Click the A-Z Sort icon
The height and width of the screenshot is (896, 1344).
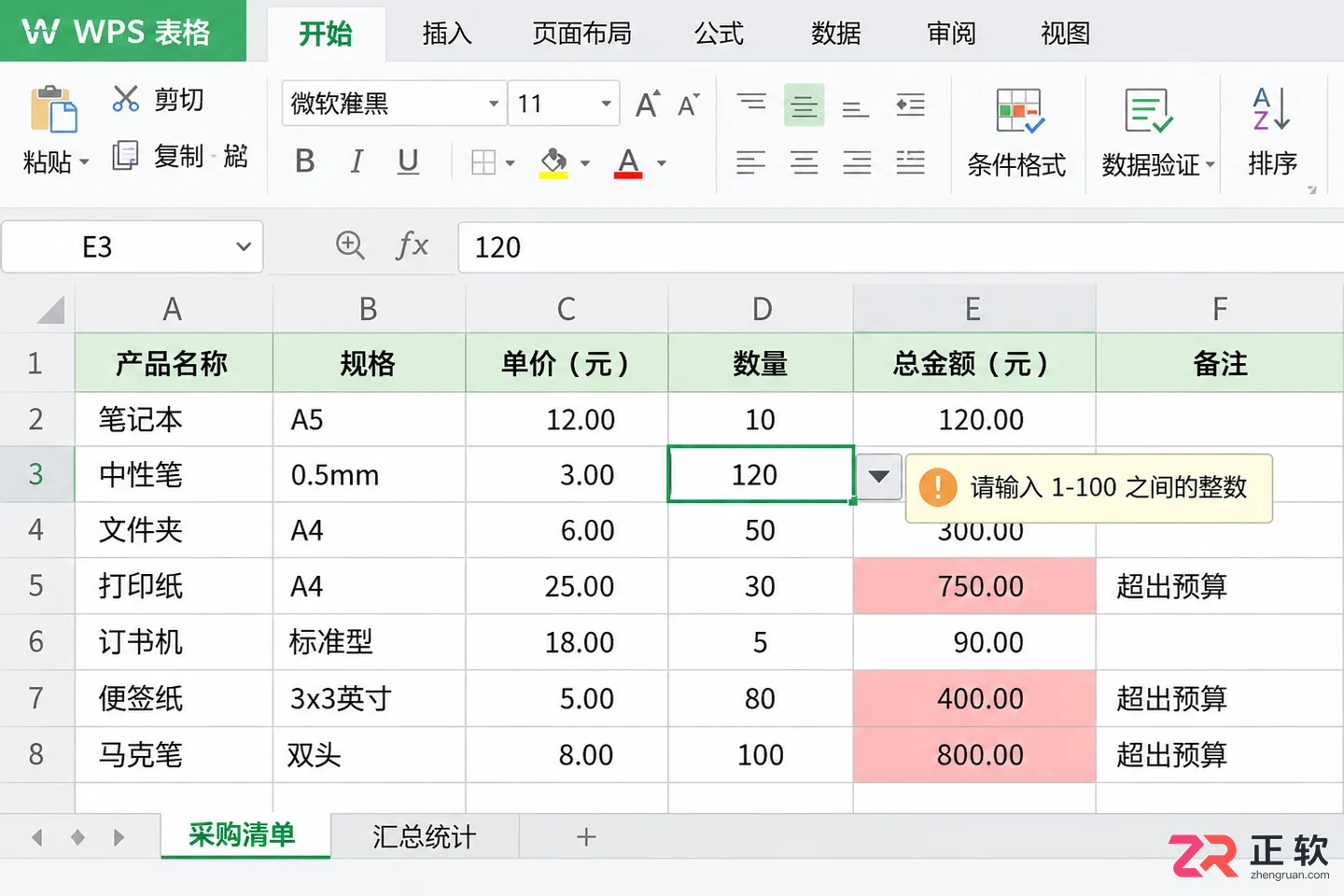(1271, 109)
